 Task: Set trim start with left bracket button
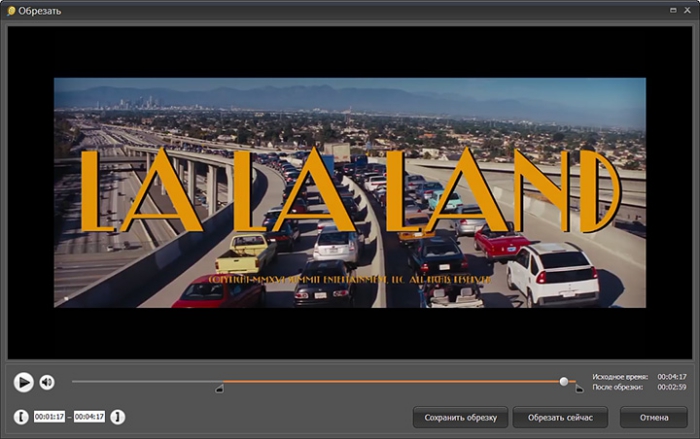(21, 417)
